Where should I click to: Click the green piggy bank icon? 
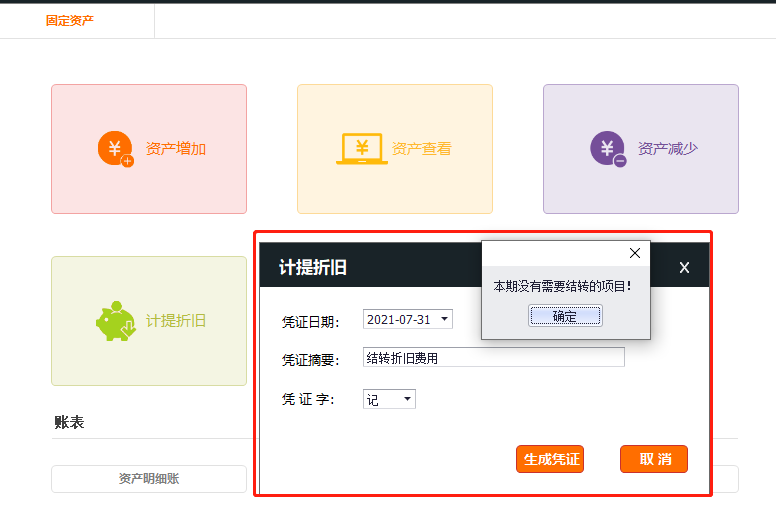pos(115,321)
